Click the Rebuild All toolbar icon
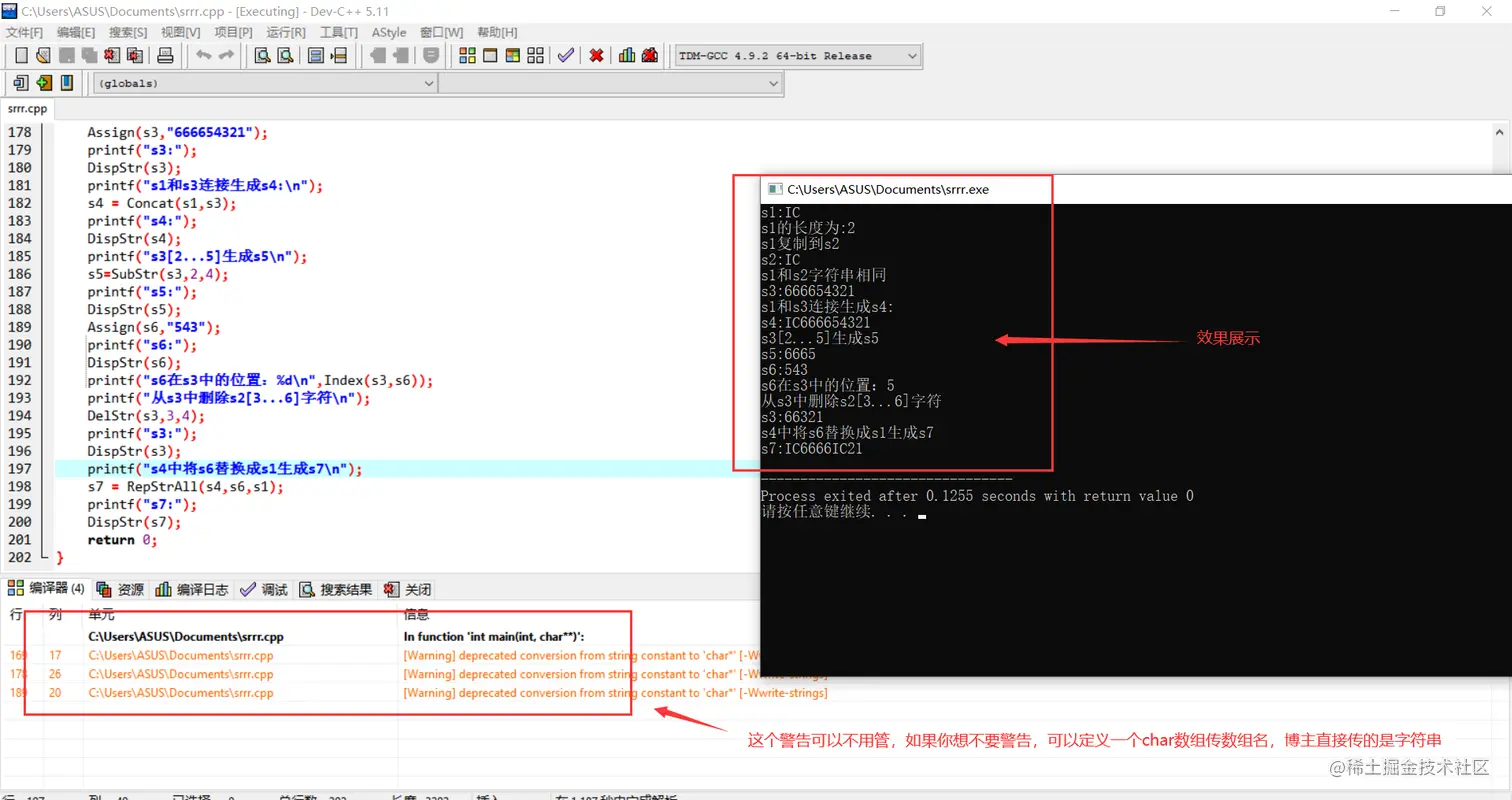 coord(535,56)
